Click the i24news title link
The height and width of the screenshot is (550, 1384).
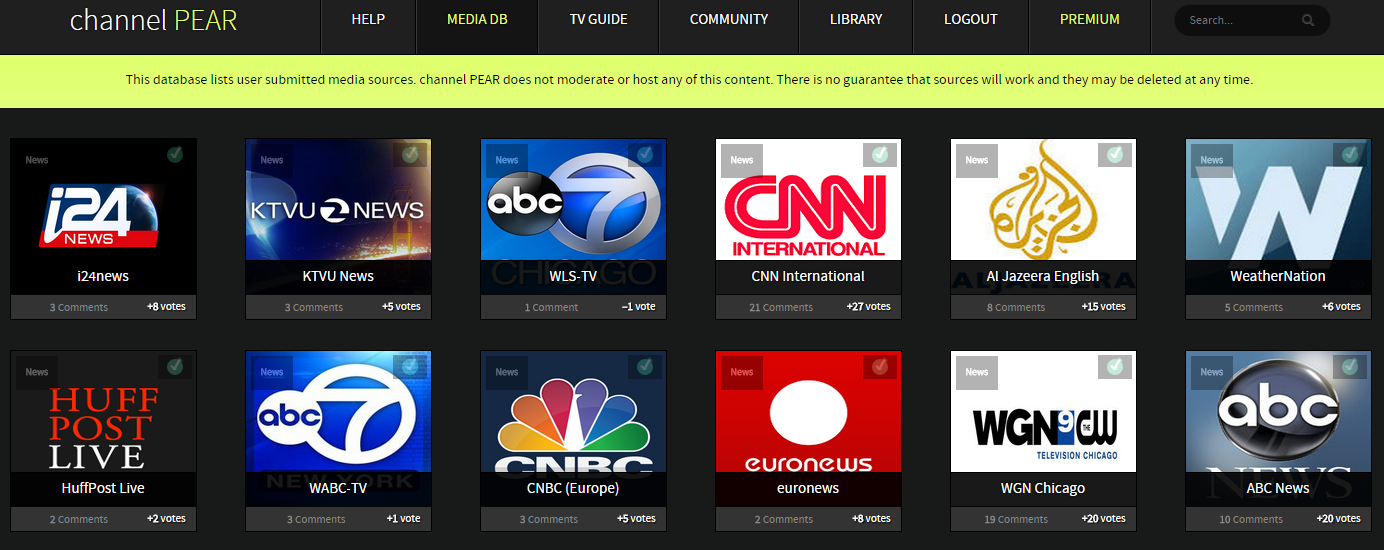coord(103,276)
